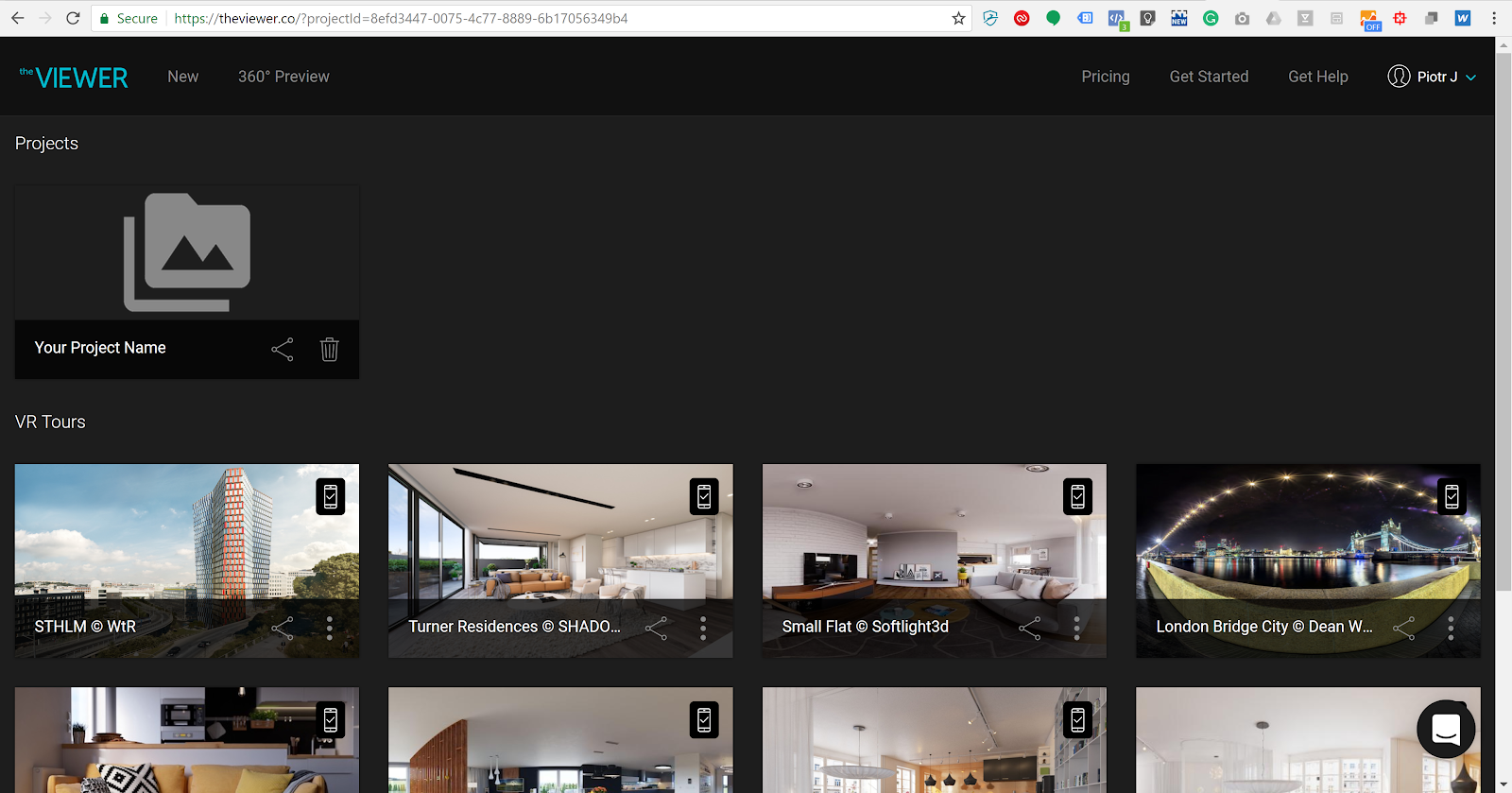Open yellow sofa living room tour thumbnail
Viewport: 1512px width, 793px height.
pyautogui.click(x=187, y=740)
